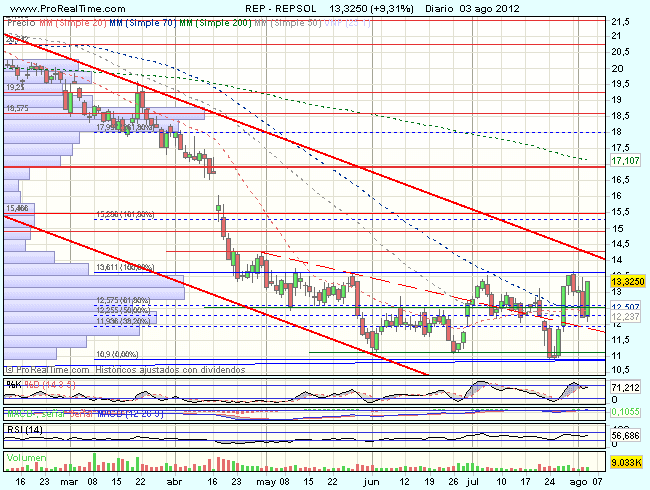
Task: Click the MM (Simple 50) legend entry
Action: 288,23
